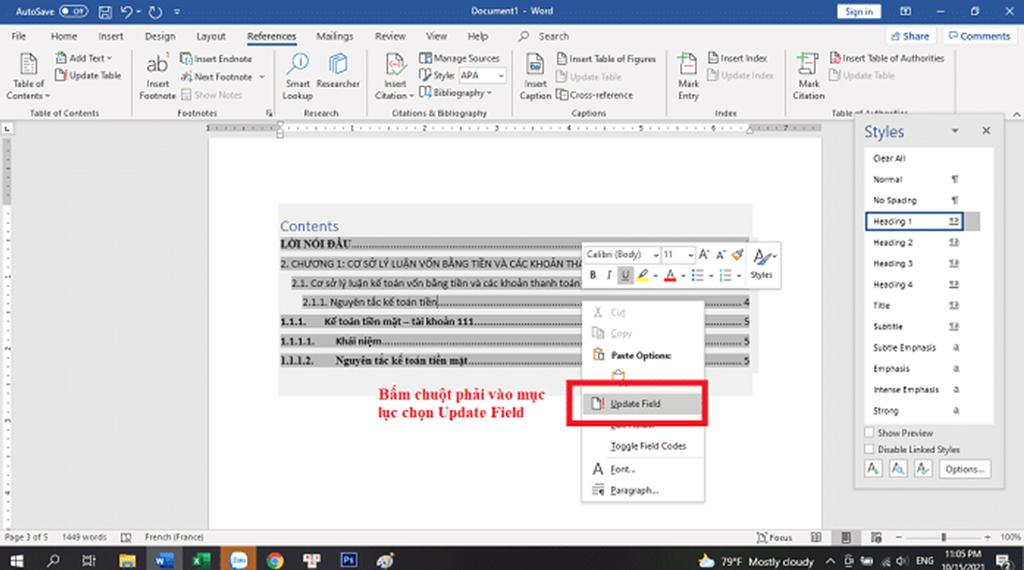Screen dimensions: 1024x570
Task: Open the Layout ribbon tab
Action: coord(211,37)
